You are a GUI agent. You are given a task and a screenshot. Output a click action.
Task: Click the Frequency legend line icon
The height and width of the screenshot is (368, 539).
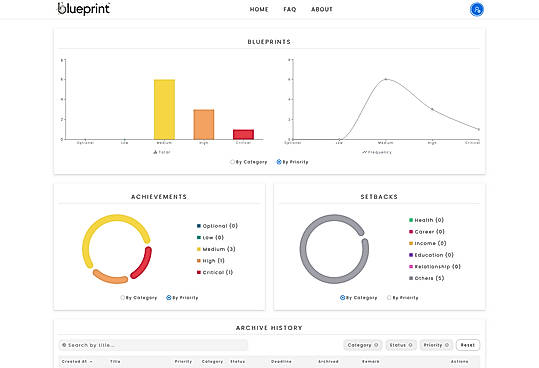coord(364,152)
